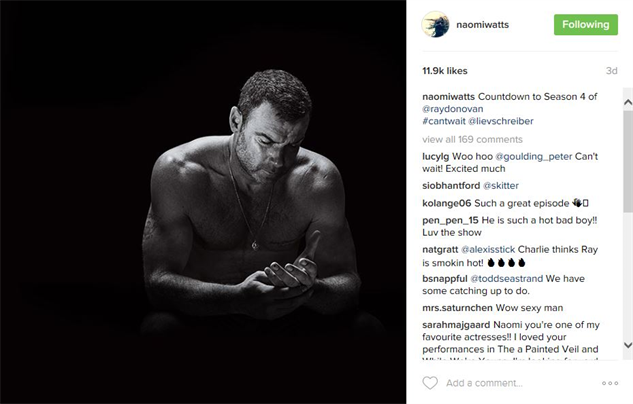
Task: Open the @alexisstick mention
Action: (x=488, y=249)
